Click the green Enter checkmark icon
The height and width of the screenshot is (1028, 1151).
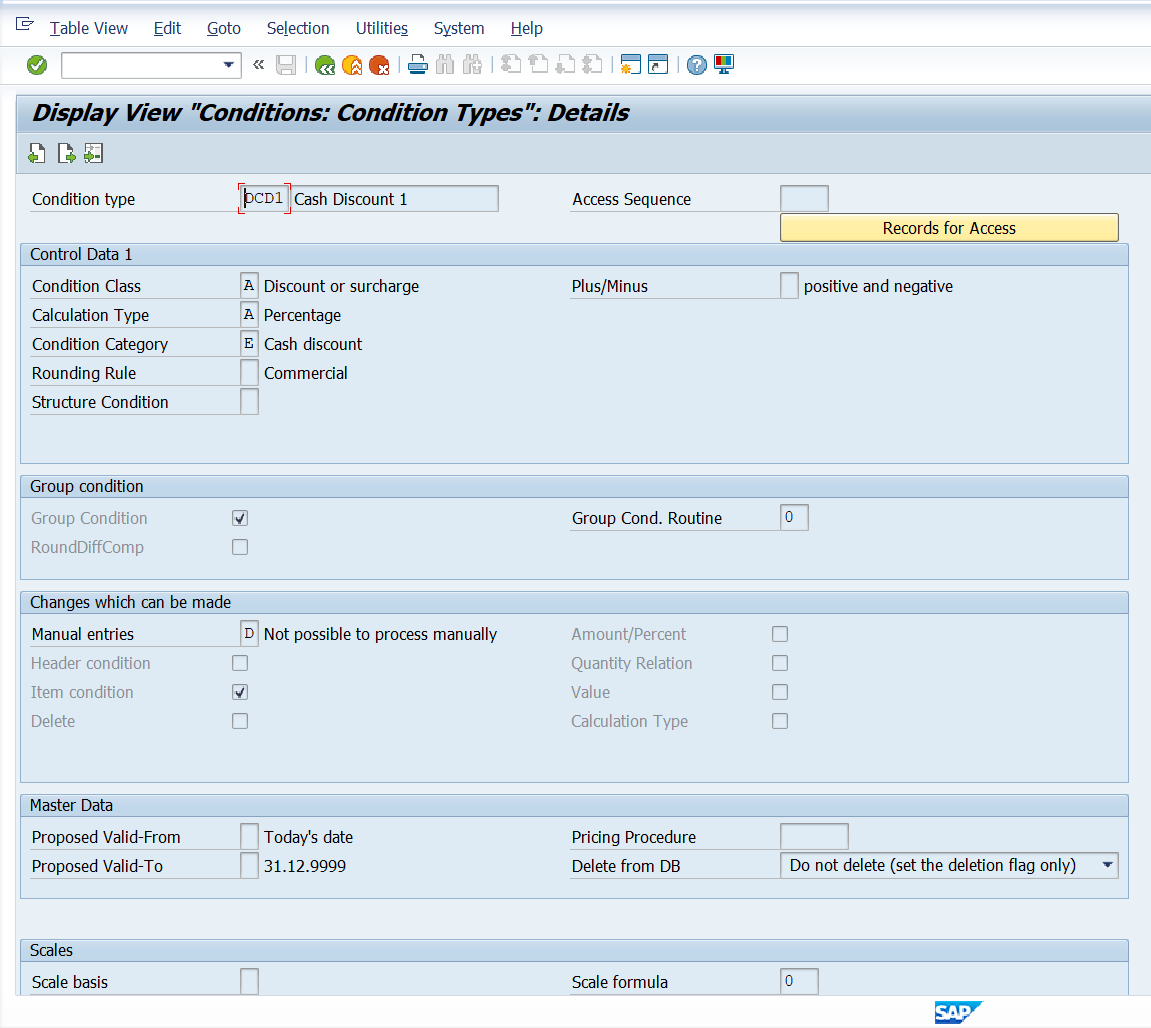click(x=37, y=65)
